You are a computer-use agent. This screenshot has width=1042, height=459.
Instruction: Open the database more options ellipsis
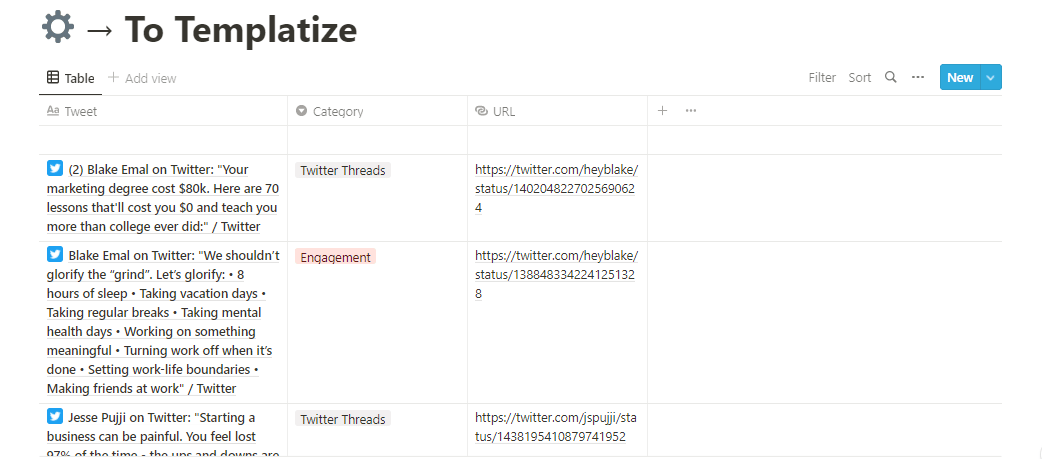[918, 77]
